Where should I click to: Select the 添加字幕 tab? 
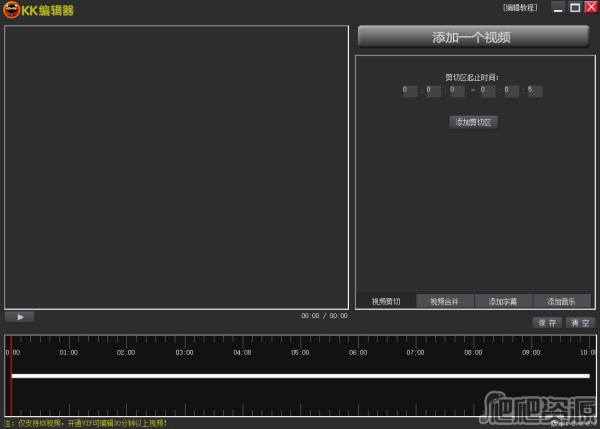pos(503,301)
